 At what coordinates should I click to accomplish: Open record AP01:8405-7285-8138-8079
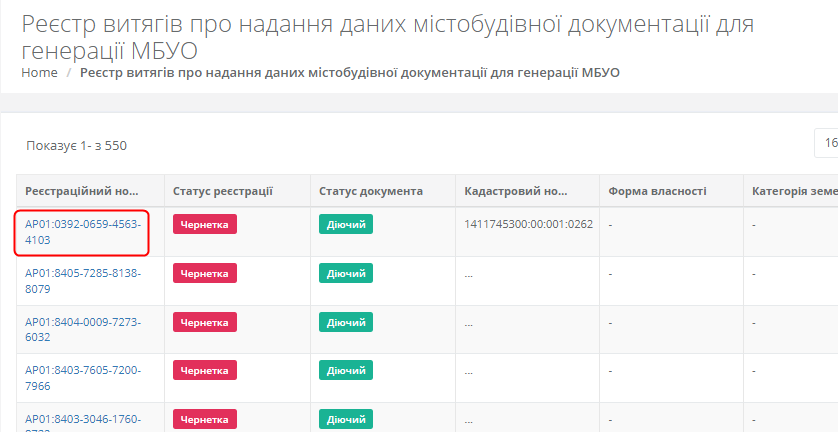coord(83,281)
